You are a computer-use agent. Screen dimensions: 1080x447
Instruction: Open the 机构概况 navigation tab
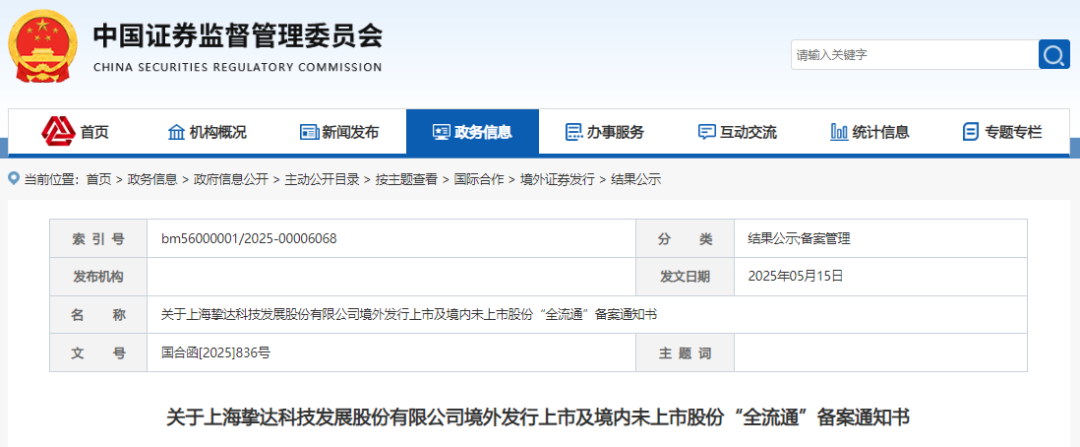point(207,132)
